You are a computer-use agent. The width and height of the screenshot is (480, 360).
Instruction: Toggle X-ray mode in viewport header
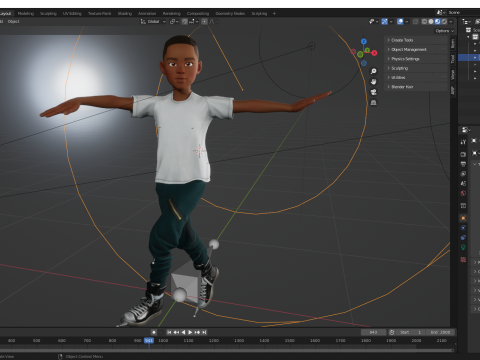416,21
